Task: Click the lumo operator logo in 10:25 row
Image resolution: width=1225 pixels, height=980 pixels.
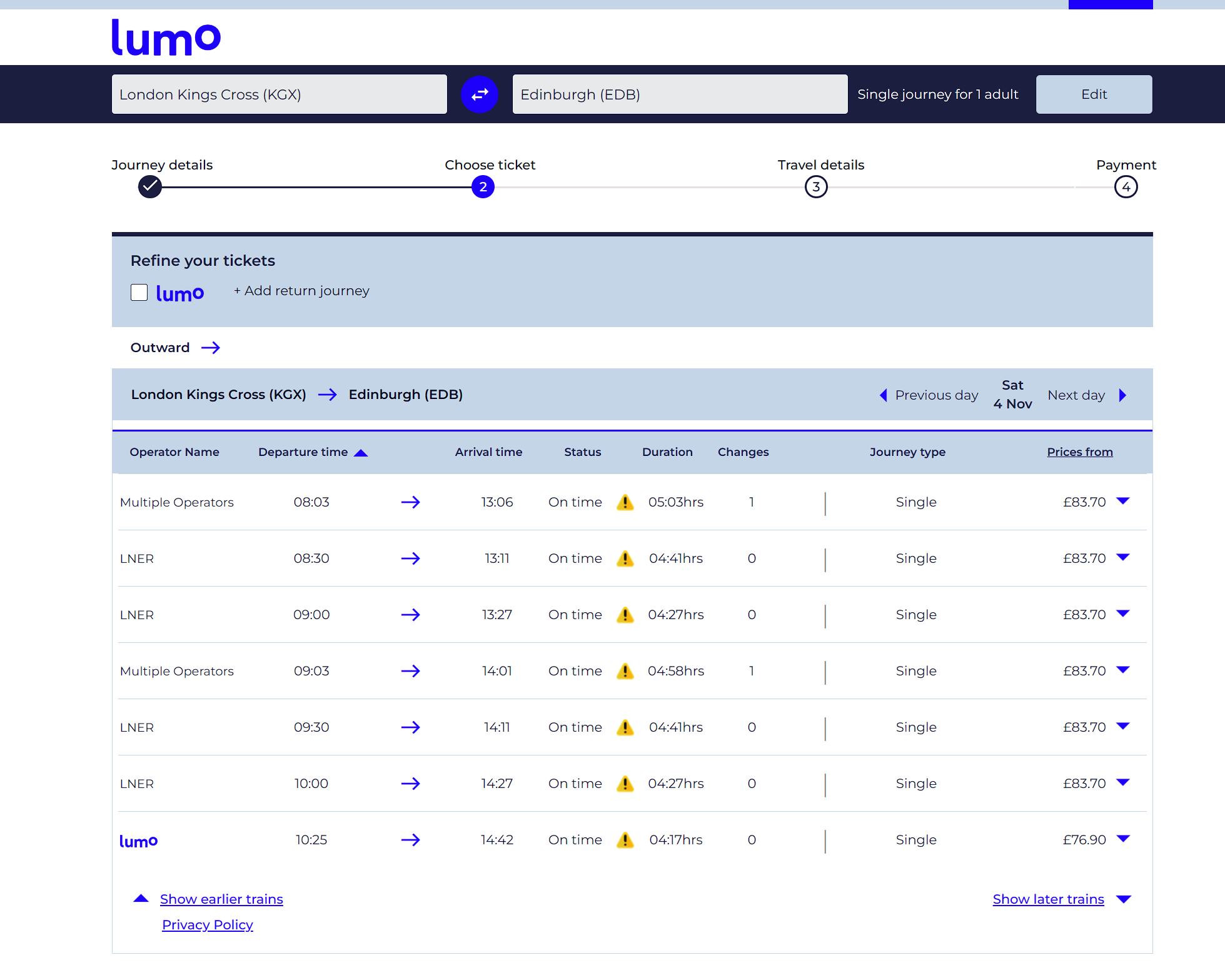Action: pos(138,841)
